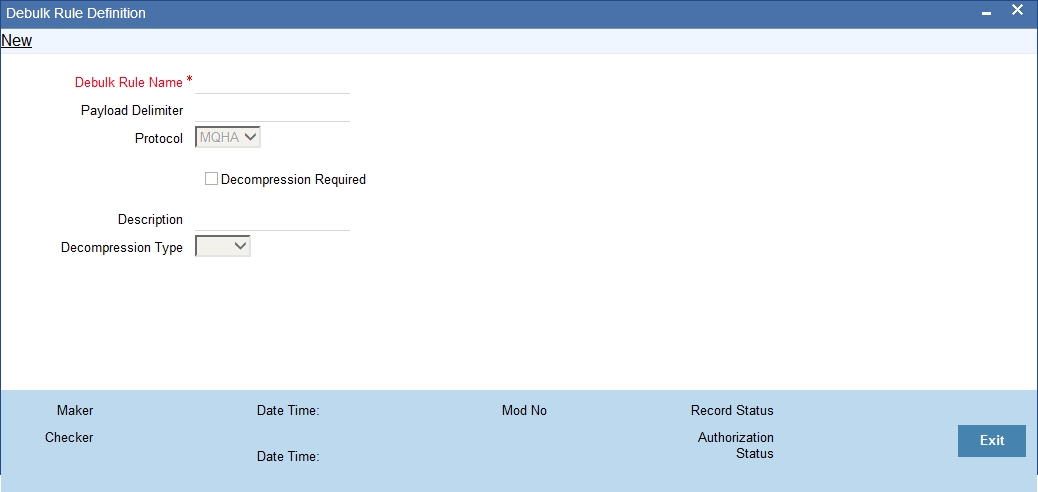Open the Protocol MQHA dropdown
1038x492 pixels.
228,138
